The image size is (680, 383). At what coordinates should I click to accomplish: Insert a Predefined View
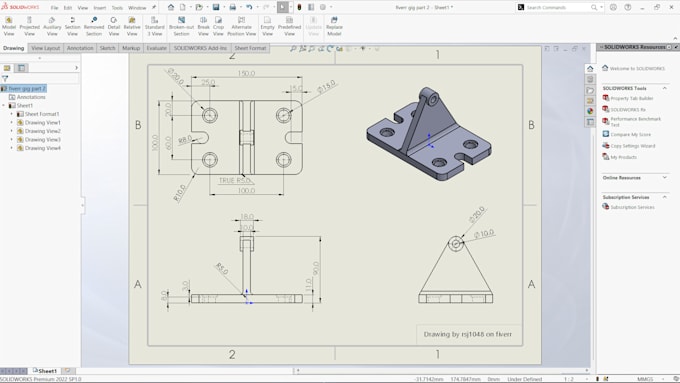tap(289, 26)
